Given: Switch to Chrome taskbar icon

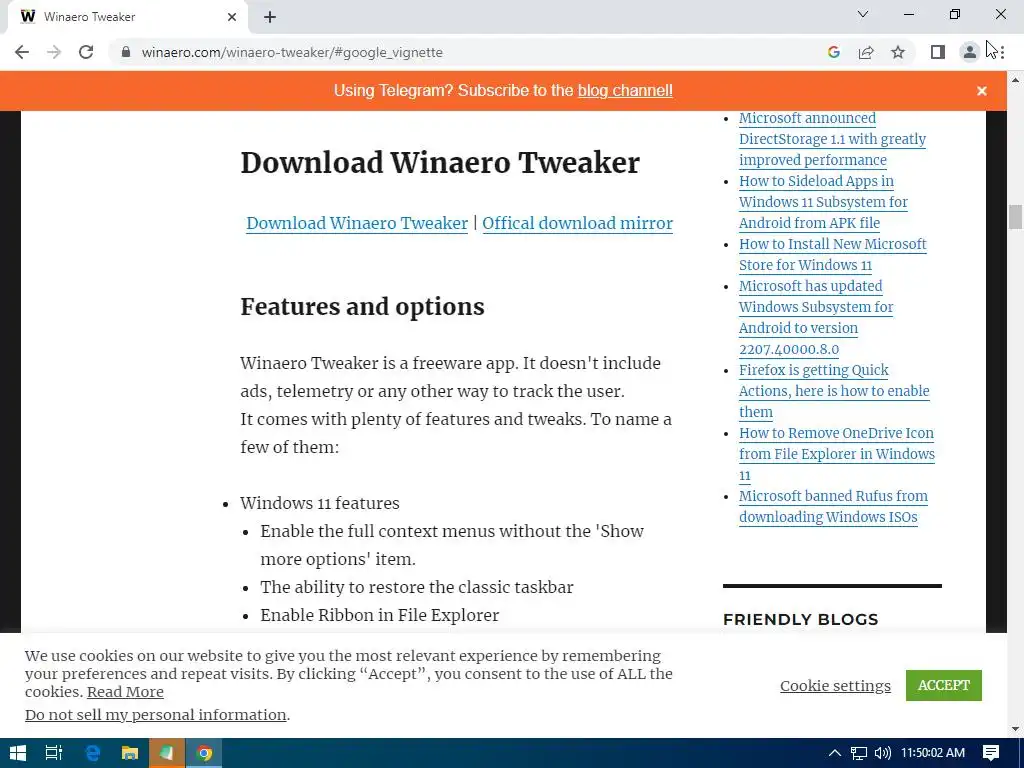Looking at the screenshot, I should point(204,753).
